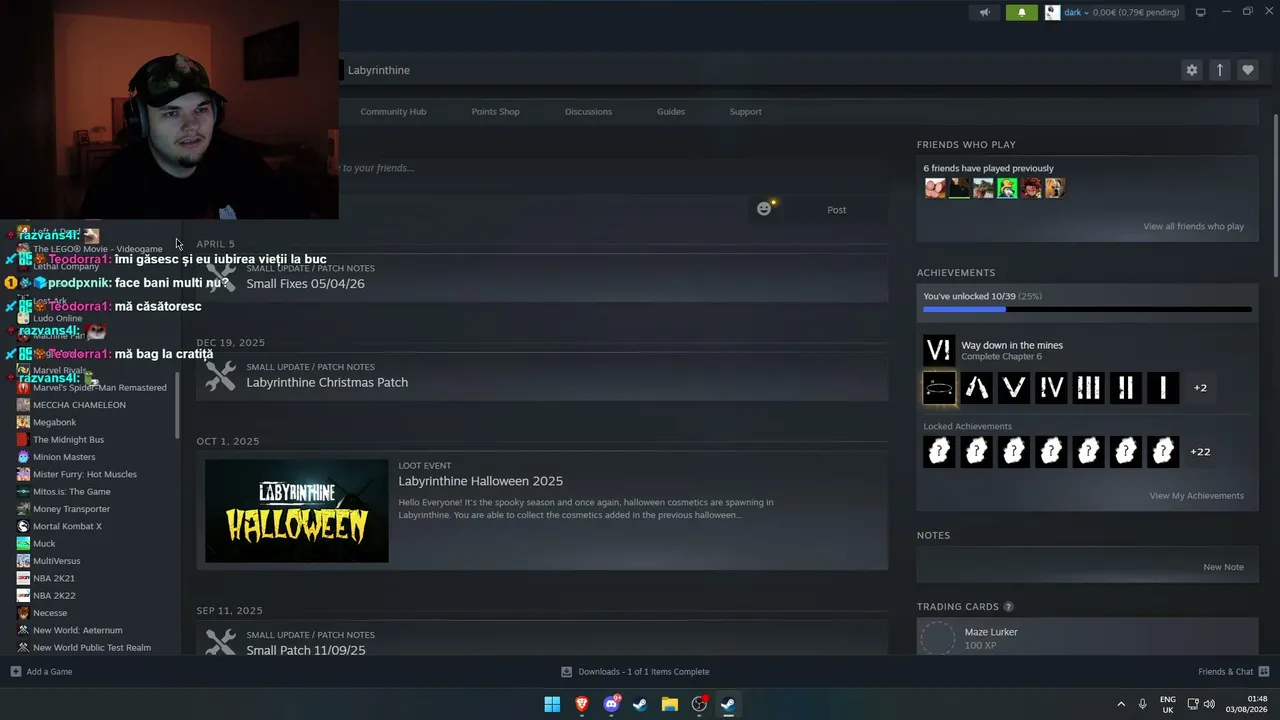Open View My Achievements
The width and height of the screenshot is (1280, 720).
click(1196, 496)
